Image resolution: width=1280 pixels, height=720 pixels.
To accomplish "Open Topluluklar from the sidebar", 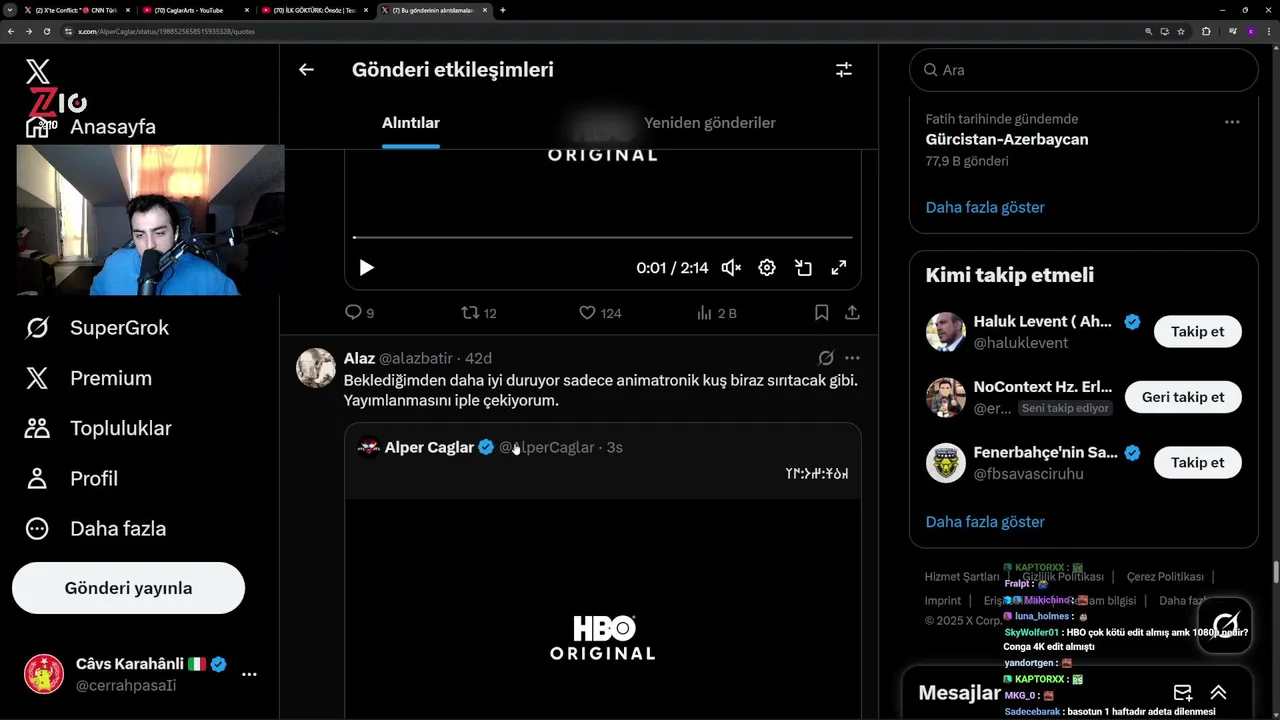I will click(x=98, y=428).
